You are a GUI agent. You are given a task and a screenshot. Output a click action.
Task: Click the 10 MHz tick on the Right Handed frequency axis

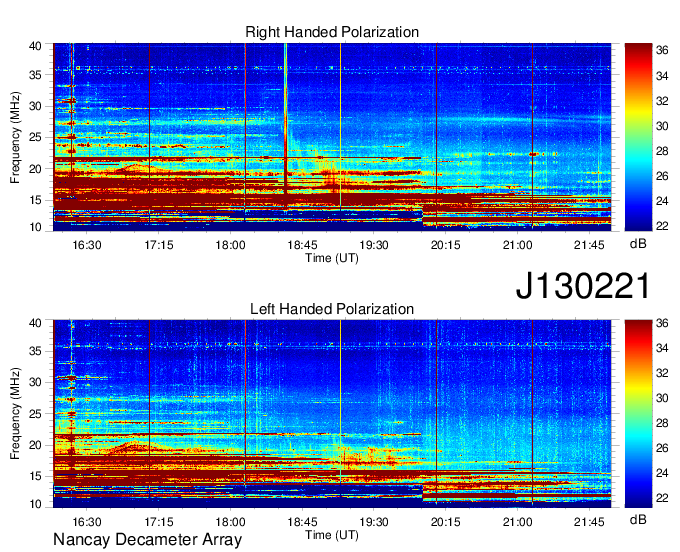35,227
